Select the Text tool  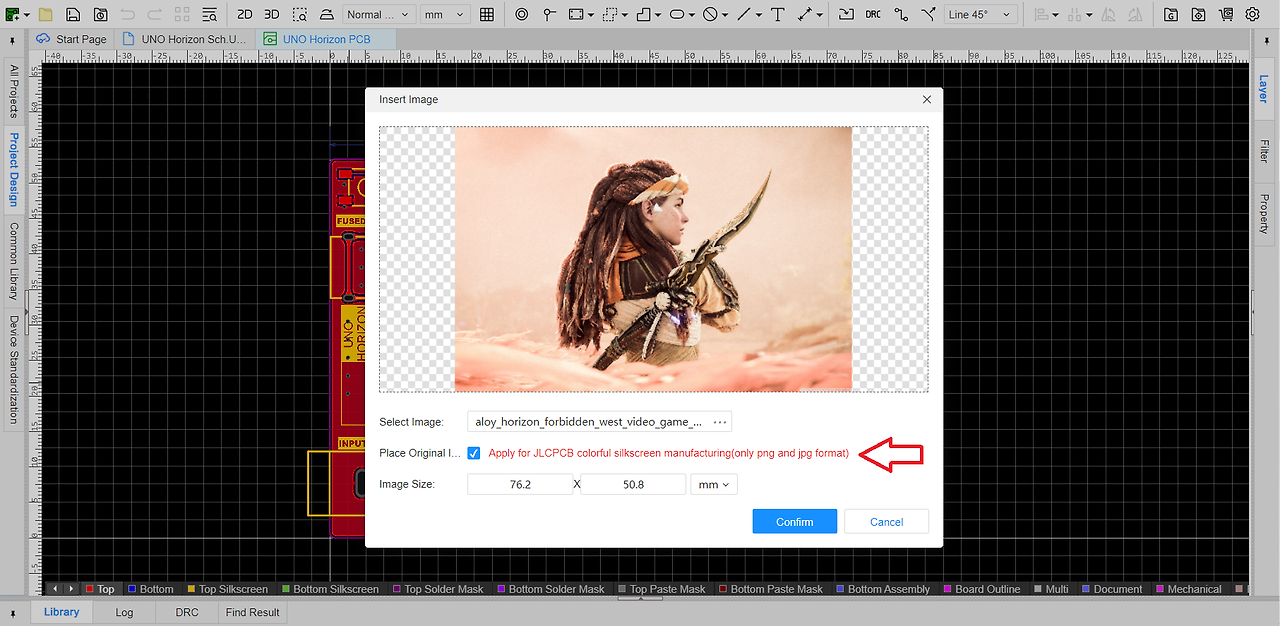[778, 15]
